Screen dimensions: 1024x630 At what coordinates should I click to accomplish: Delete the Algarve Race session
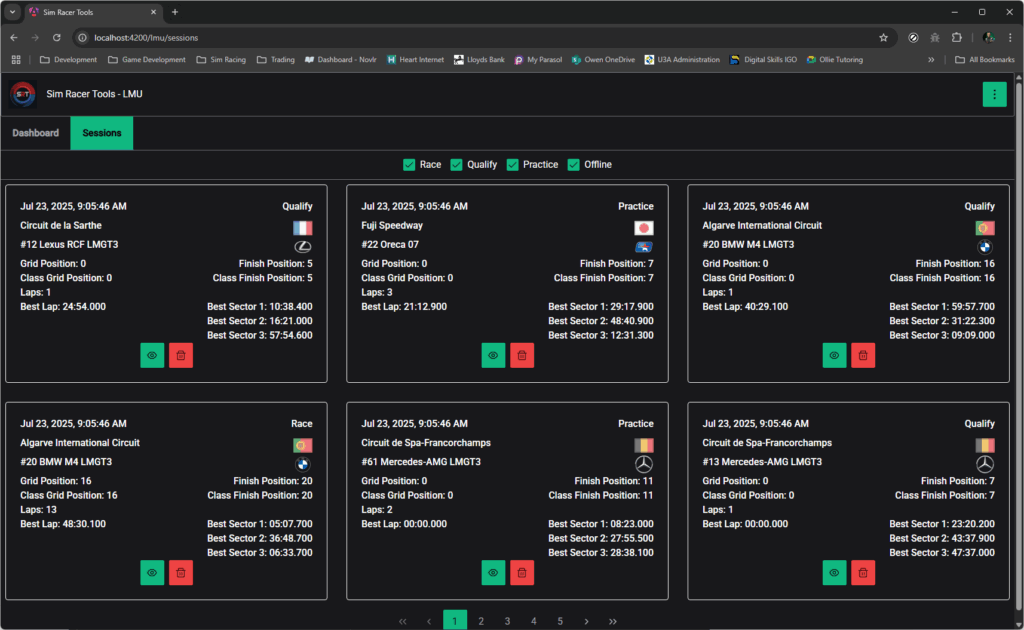[x=181, y=573]
